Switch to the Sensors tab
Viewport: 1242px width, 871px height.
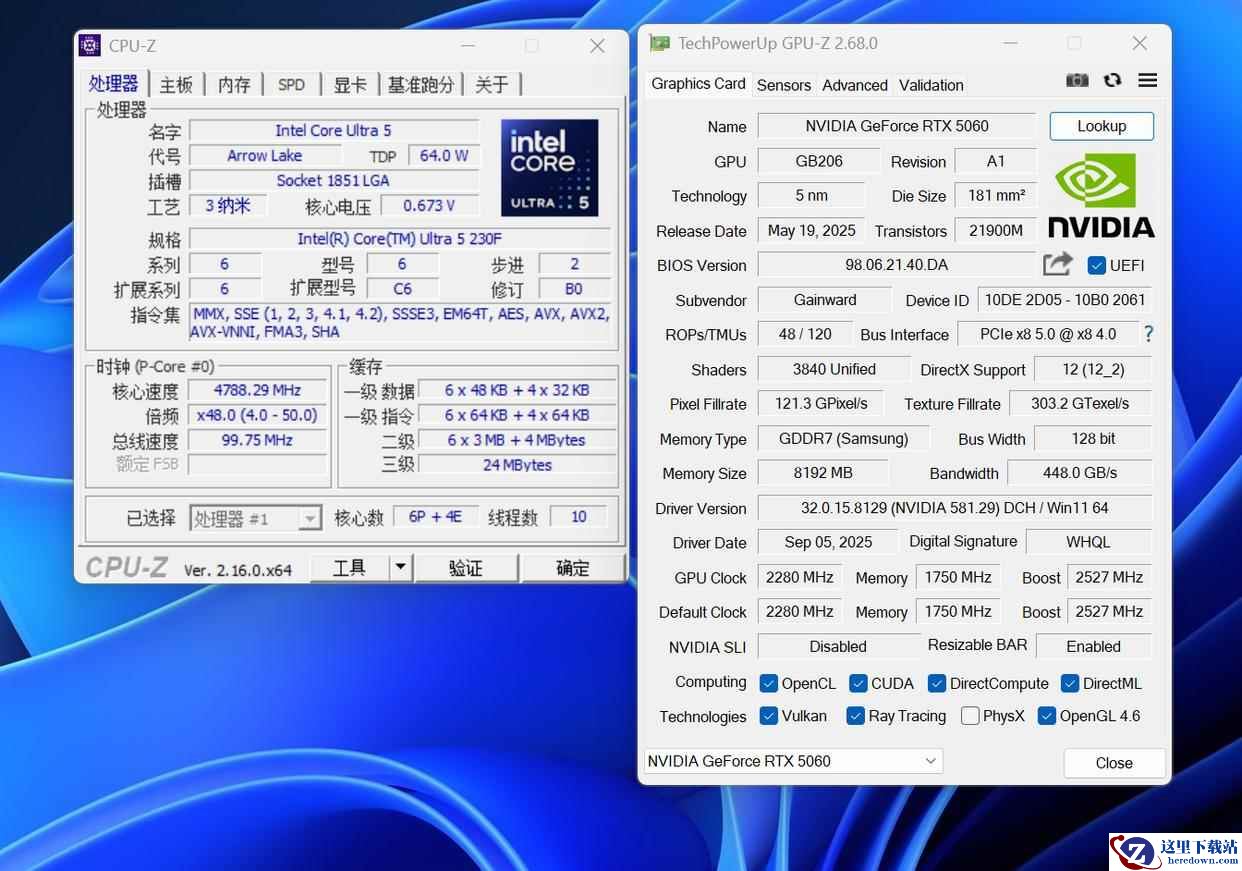[783, 85]
